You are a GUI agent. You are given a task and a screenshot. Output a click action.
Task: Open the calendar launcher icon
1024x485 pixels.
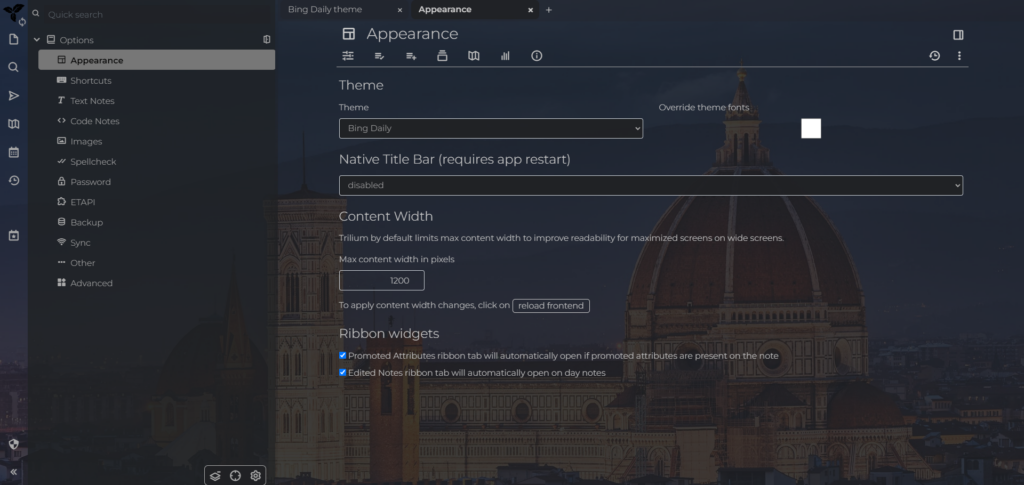(13, 152)
